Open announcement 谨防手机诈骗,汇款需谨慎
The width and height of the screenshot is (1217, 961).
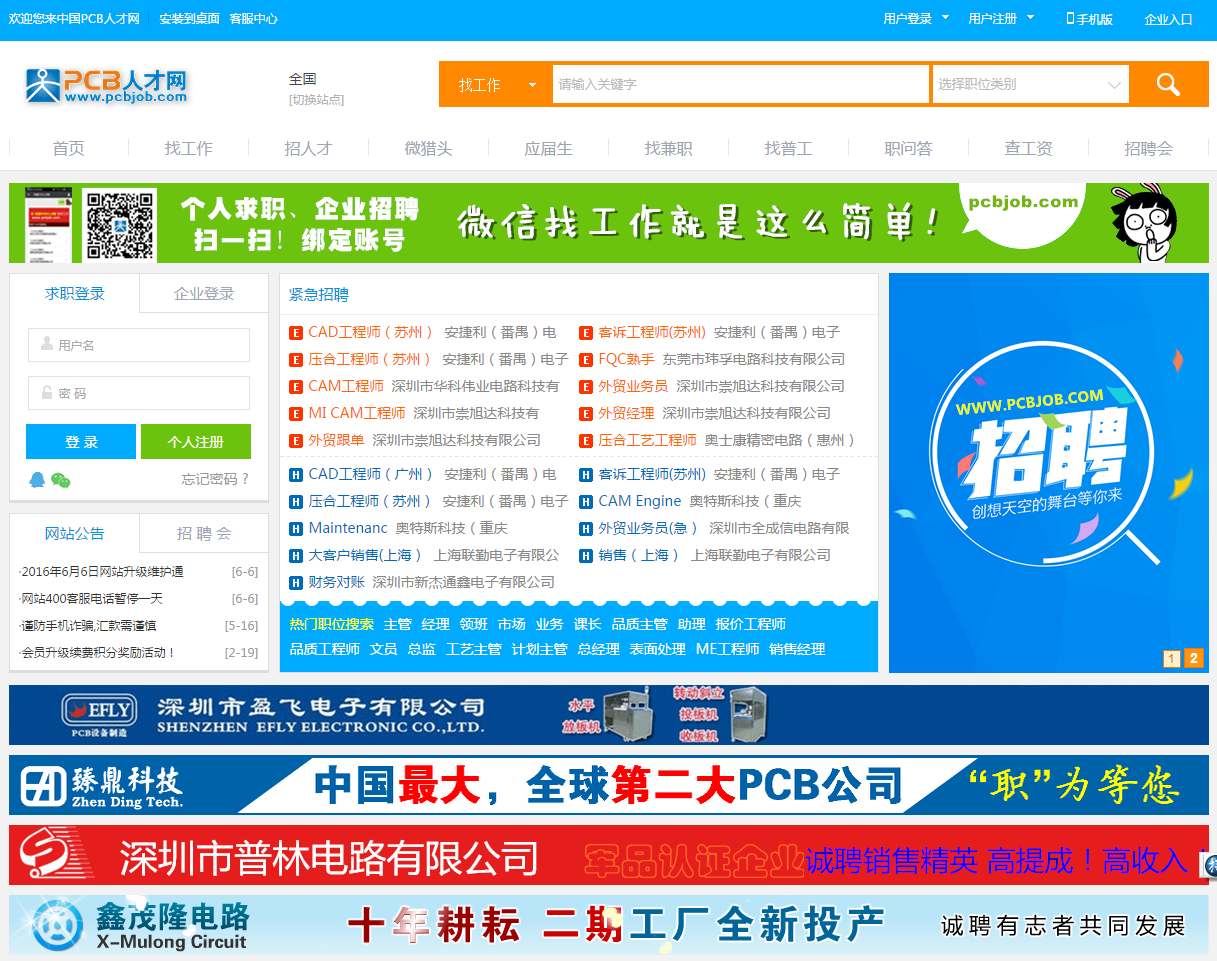(88, 626)
